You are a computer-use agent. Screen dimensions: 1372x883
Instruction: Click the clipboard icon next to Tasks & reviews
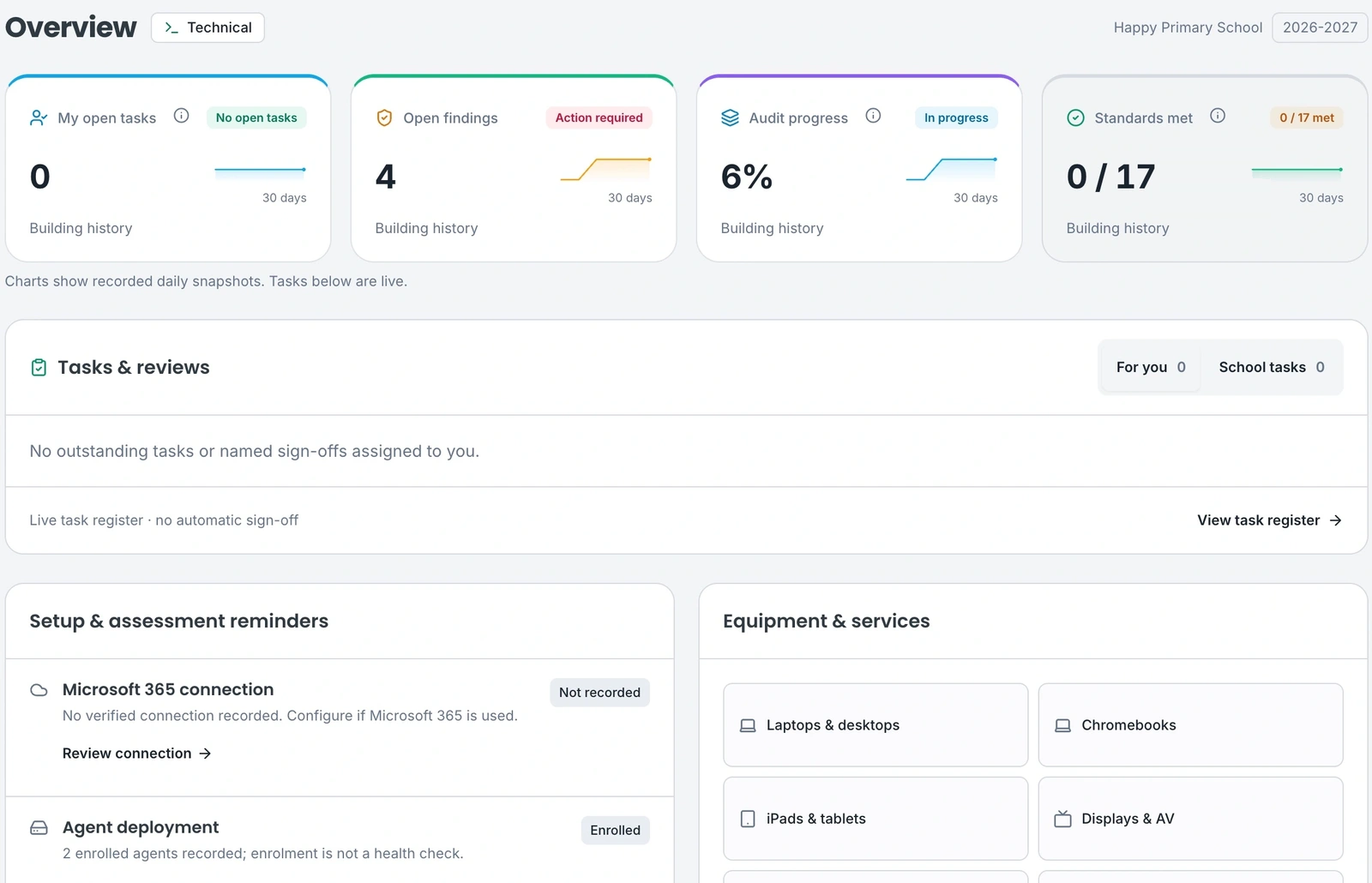pos(39,368)
